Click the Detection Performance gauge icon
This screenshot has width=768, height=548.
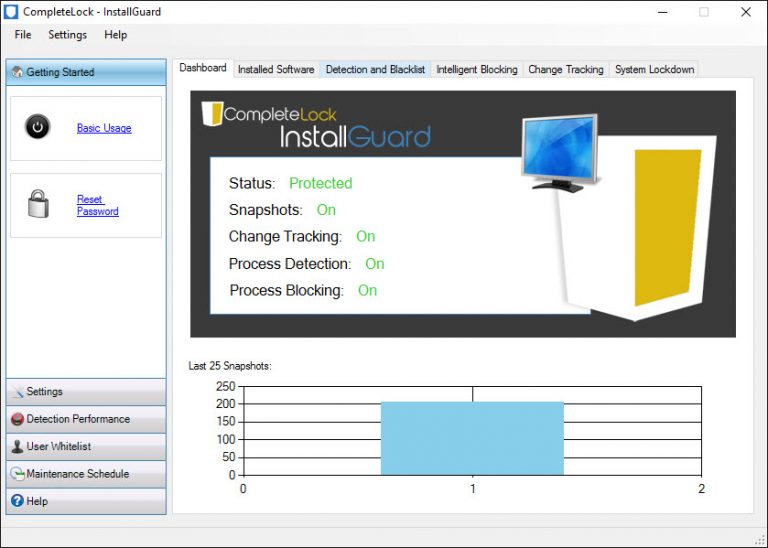(17, 419)
